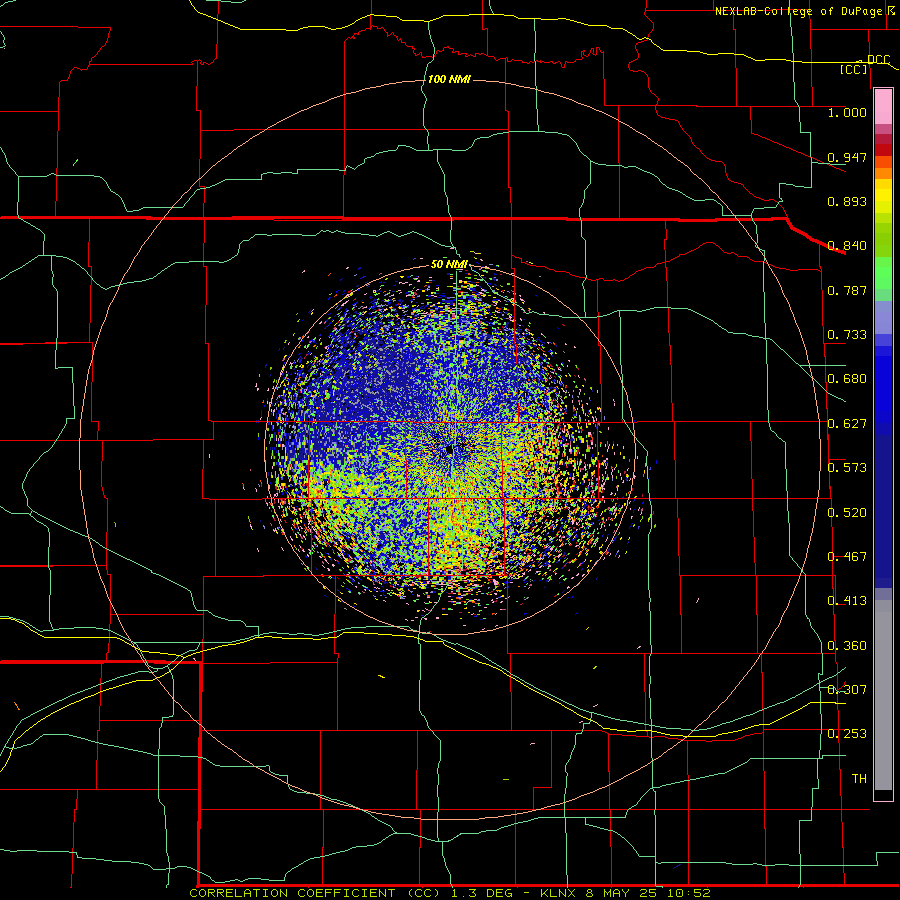Select the 0.787 scale value

[847, 290]
